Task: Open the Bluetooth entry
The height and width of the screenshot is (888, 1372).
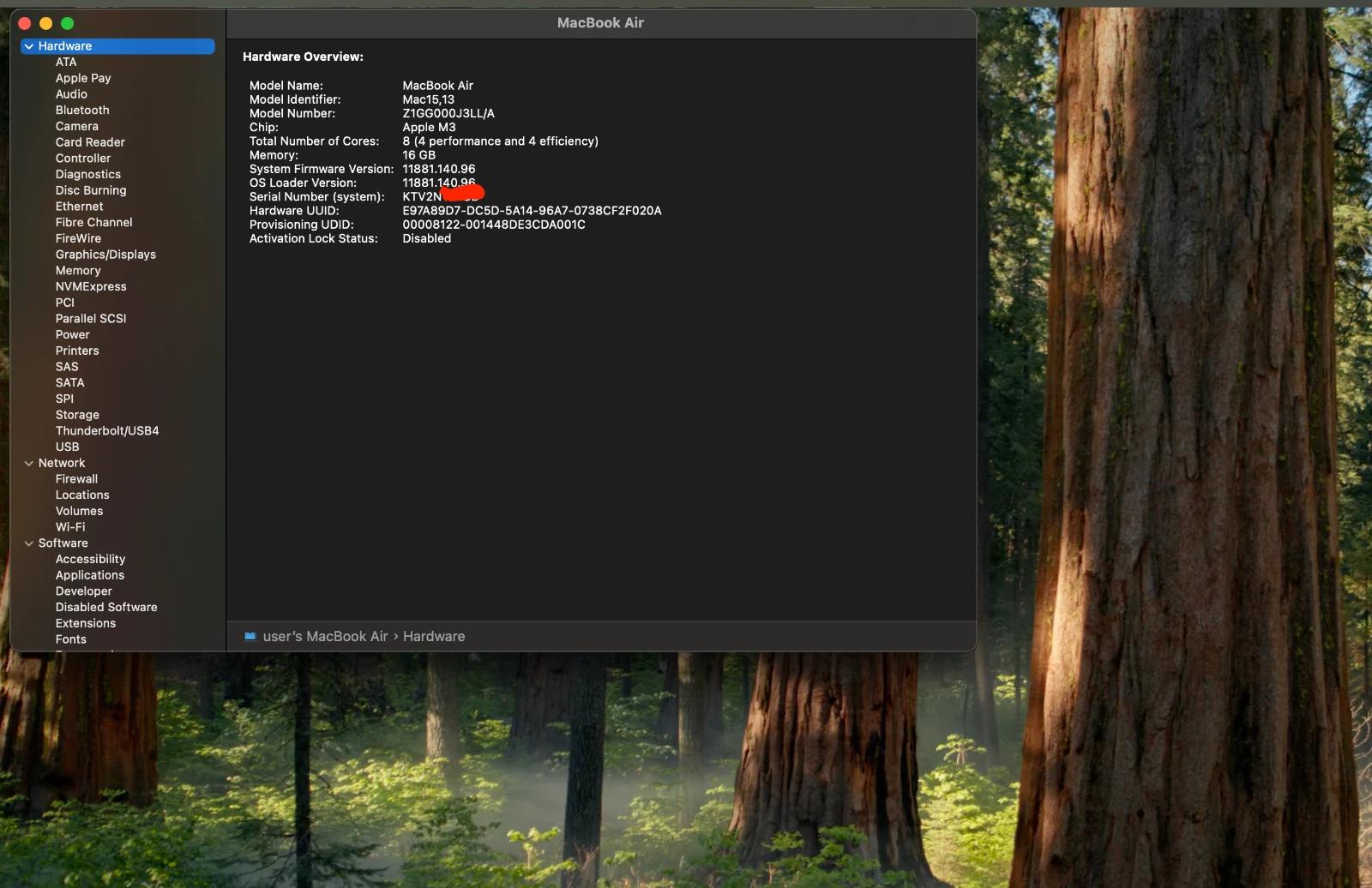Action: coord(82,111)
